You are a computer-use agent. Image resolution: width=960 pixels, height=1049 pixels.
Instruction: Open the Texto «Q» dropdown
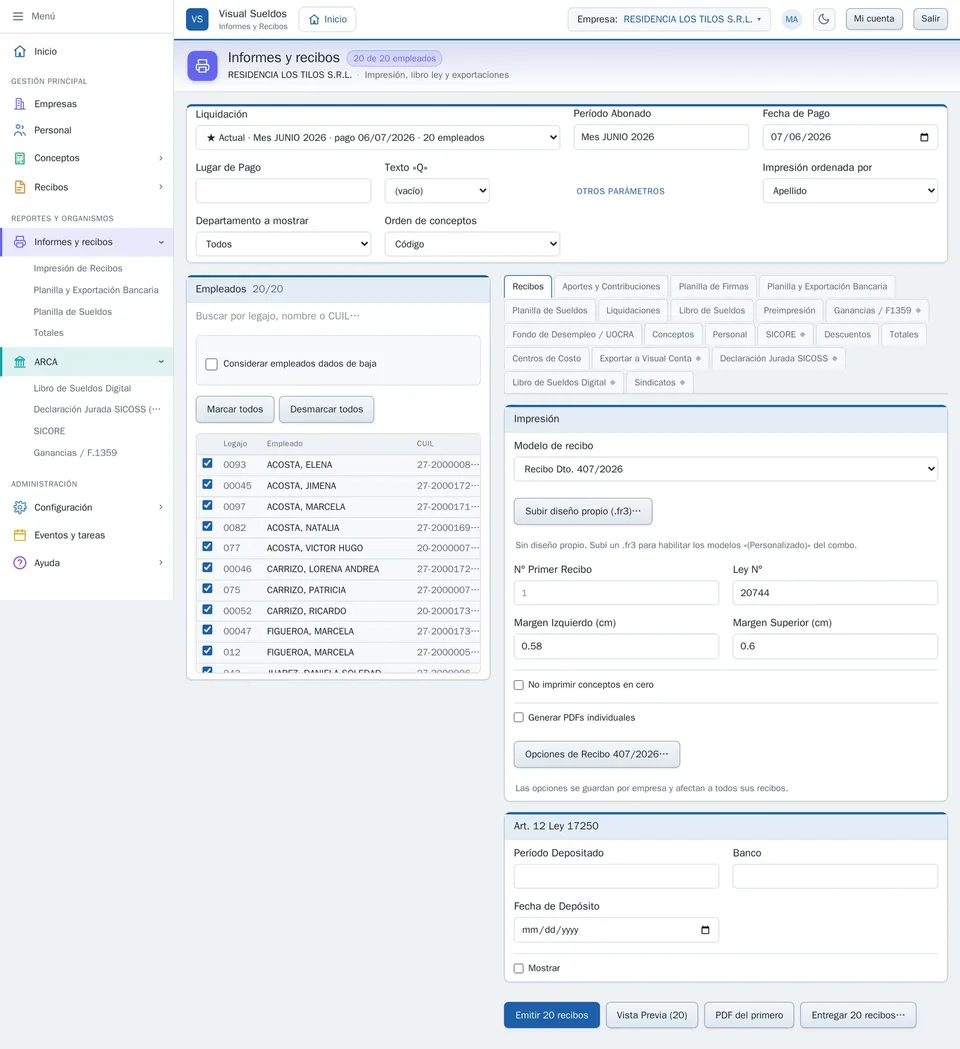pyautogui.click(x=437, y=191)
